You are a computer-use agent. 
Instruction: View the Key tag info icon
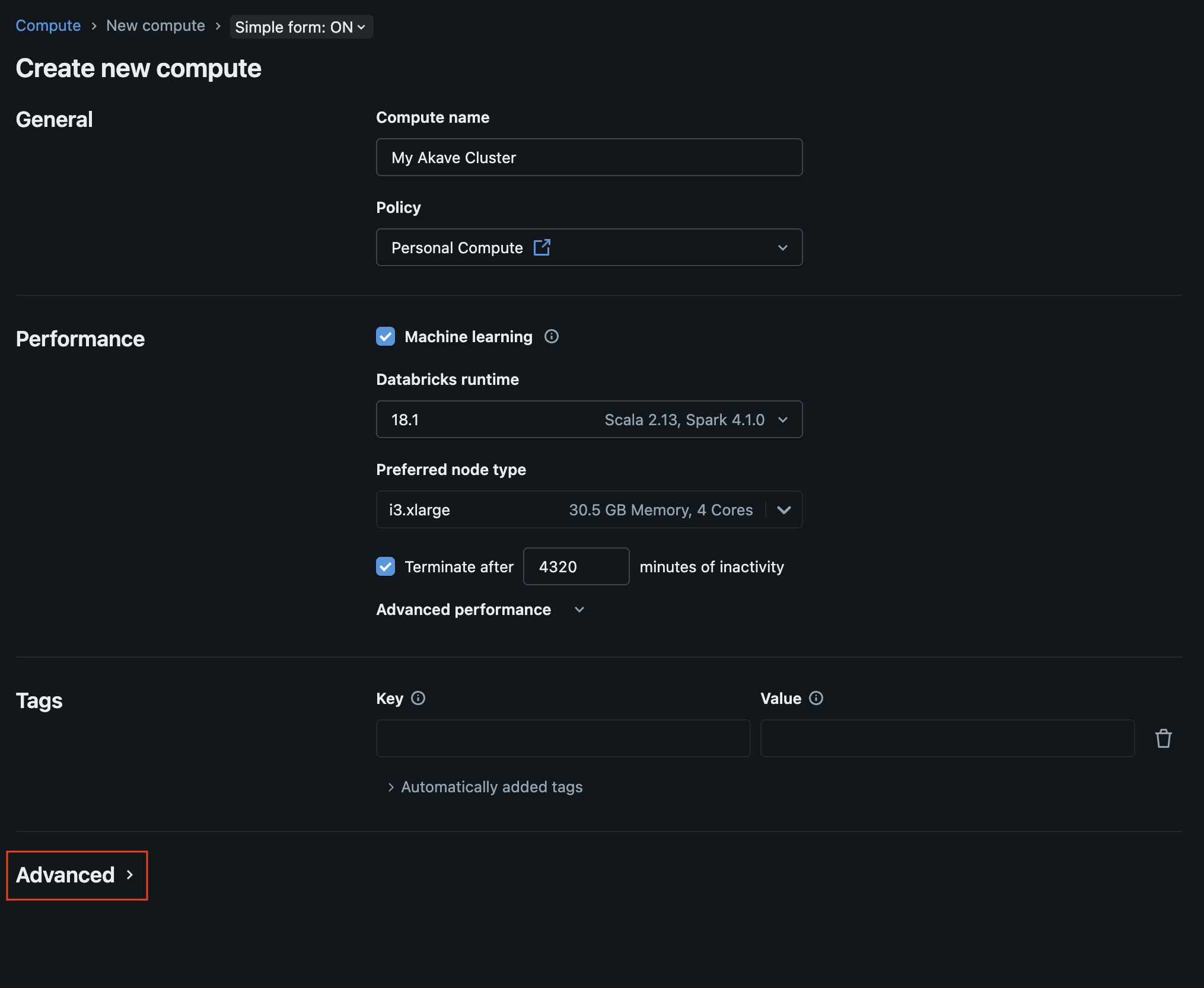pyautogui.click(x=419, y=698)
